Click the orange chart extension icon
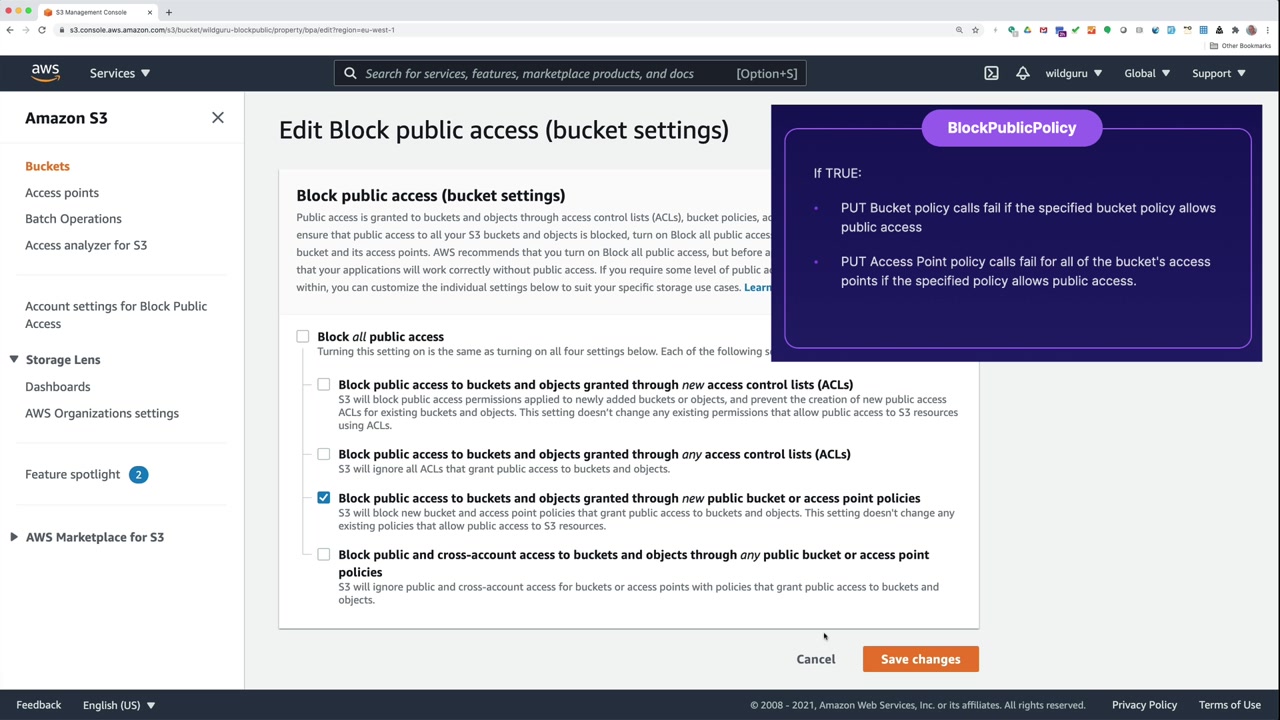 1091,30
